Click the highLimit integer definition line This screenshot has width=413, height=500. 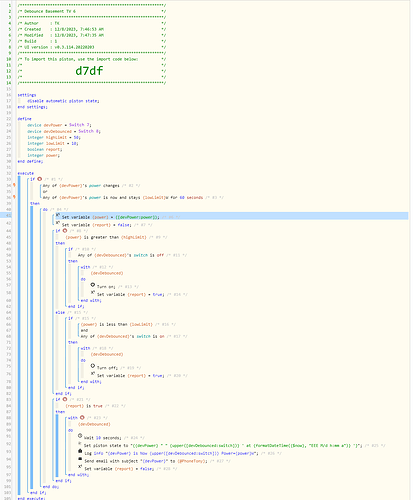pos(54,137)
